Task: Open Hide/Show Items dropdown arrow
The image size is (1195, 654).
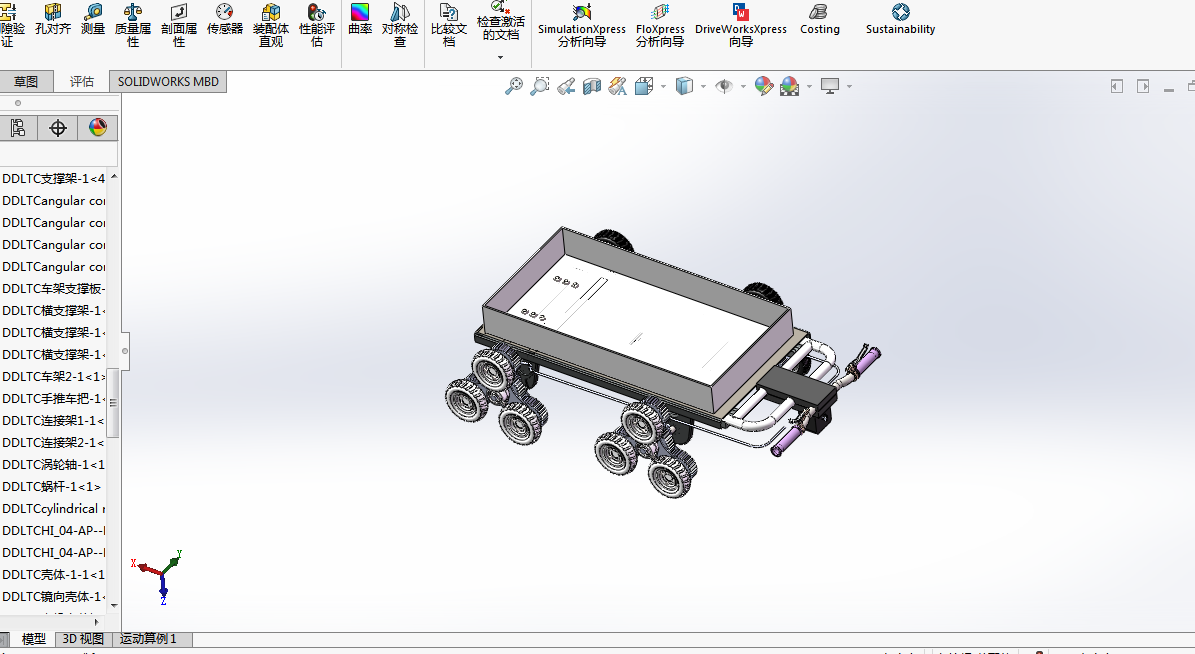Action: pyautogui.click(x=743, y=87)
